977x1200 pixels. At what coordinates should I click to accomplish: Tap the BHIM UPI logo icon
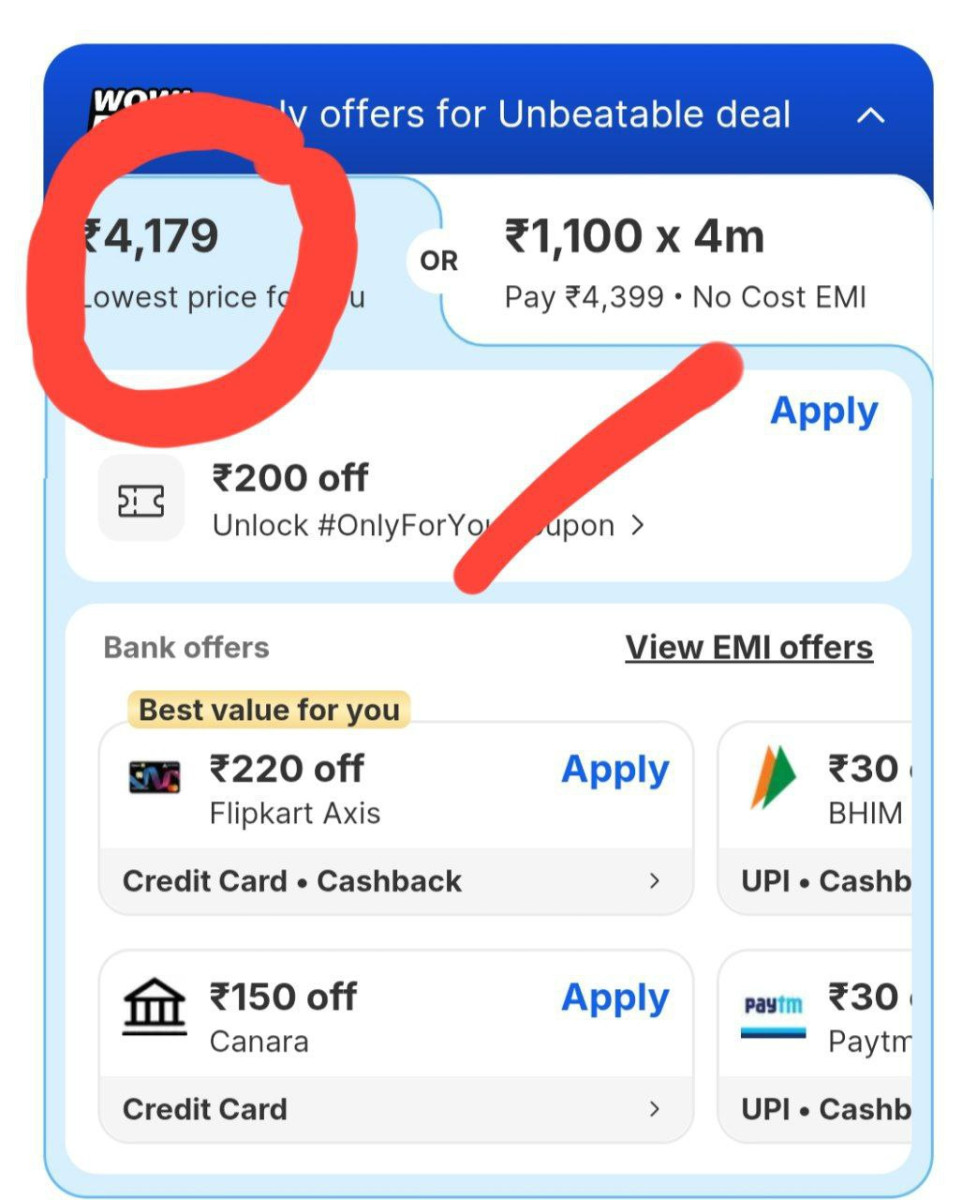coord(772,778)
